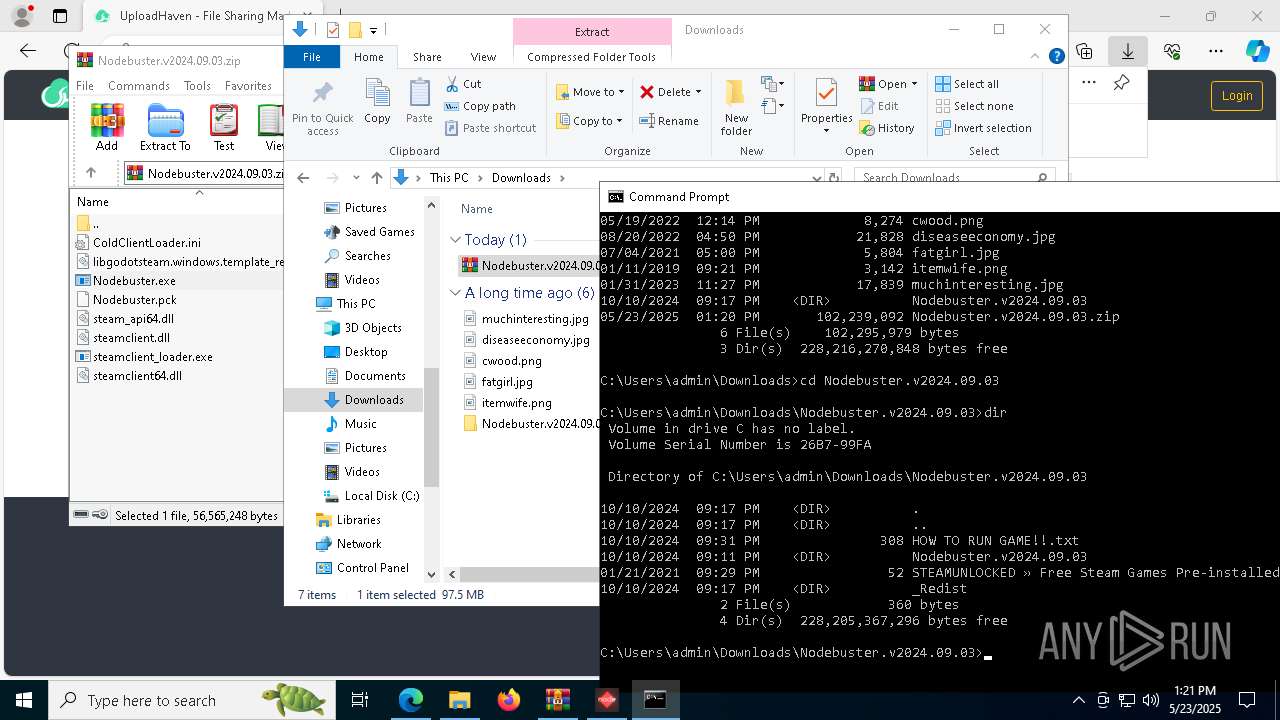Switch to the Share ribbon tab
1280x720 pixels.
point(427,57)
